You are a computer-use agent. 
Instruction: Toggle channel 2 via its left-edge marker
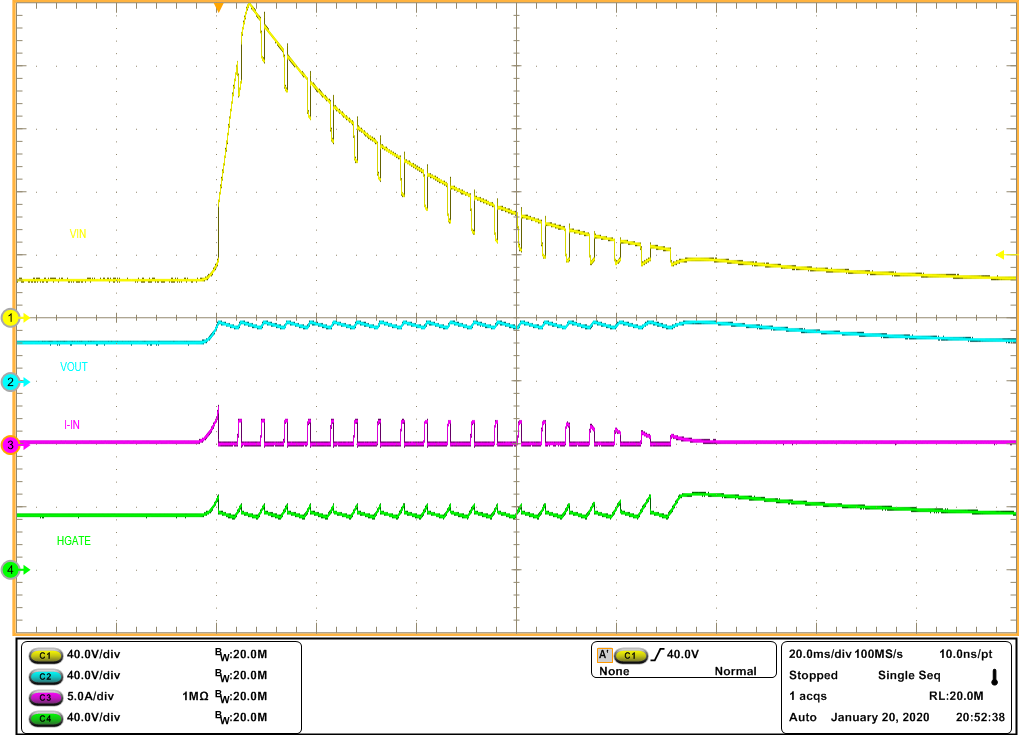point(10,383)
